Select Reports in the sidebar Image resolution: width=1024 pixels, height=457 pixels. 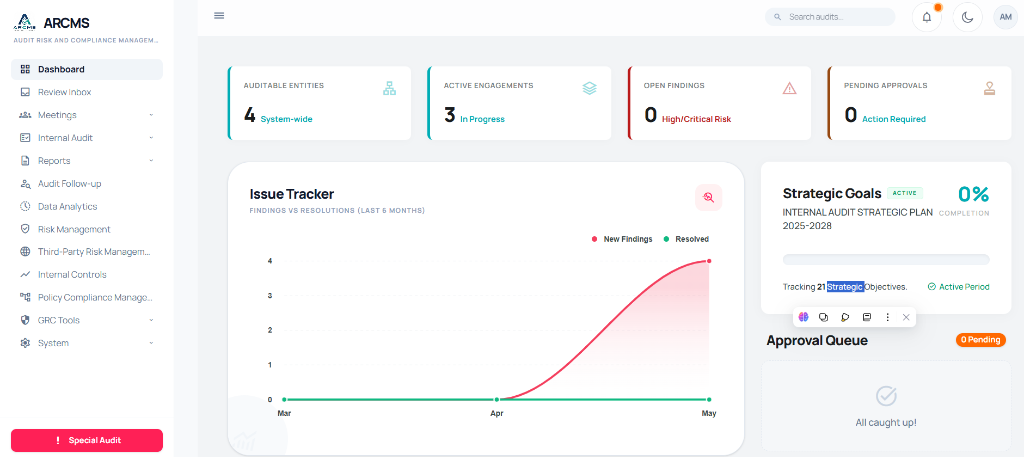coord(87,161)
